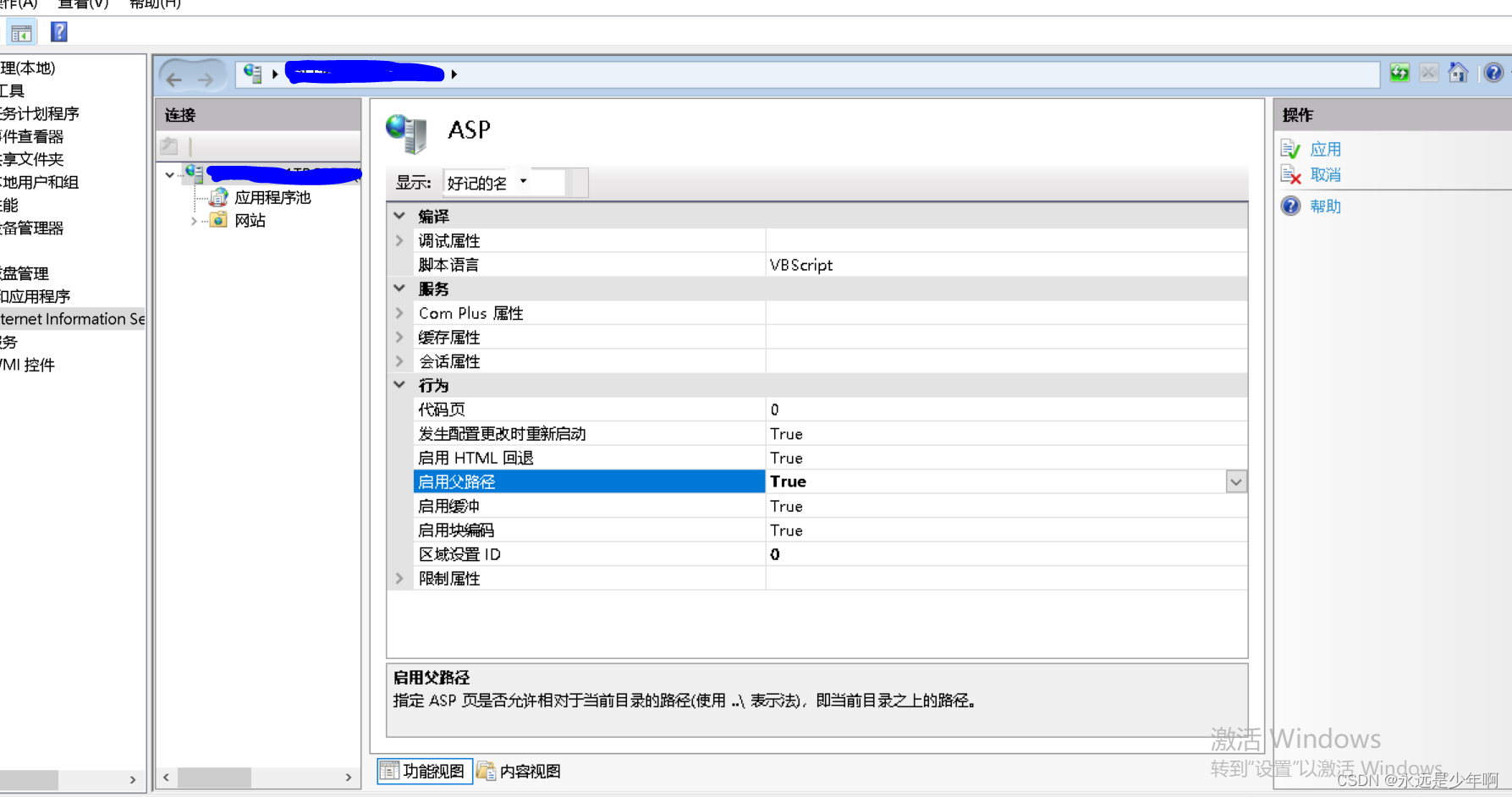Select the 代码页 row
The height and width of the screenshot is (797, 1512).
click(830, 409)
